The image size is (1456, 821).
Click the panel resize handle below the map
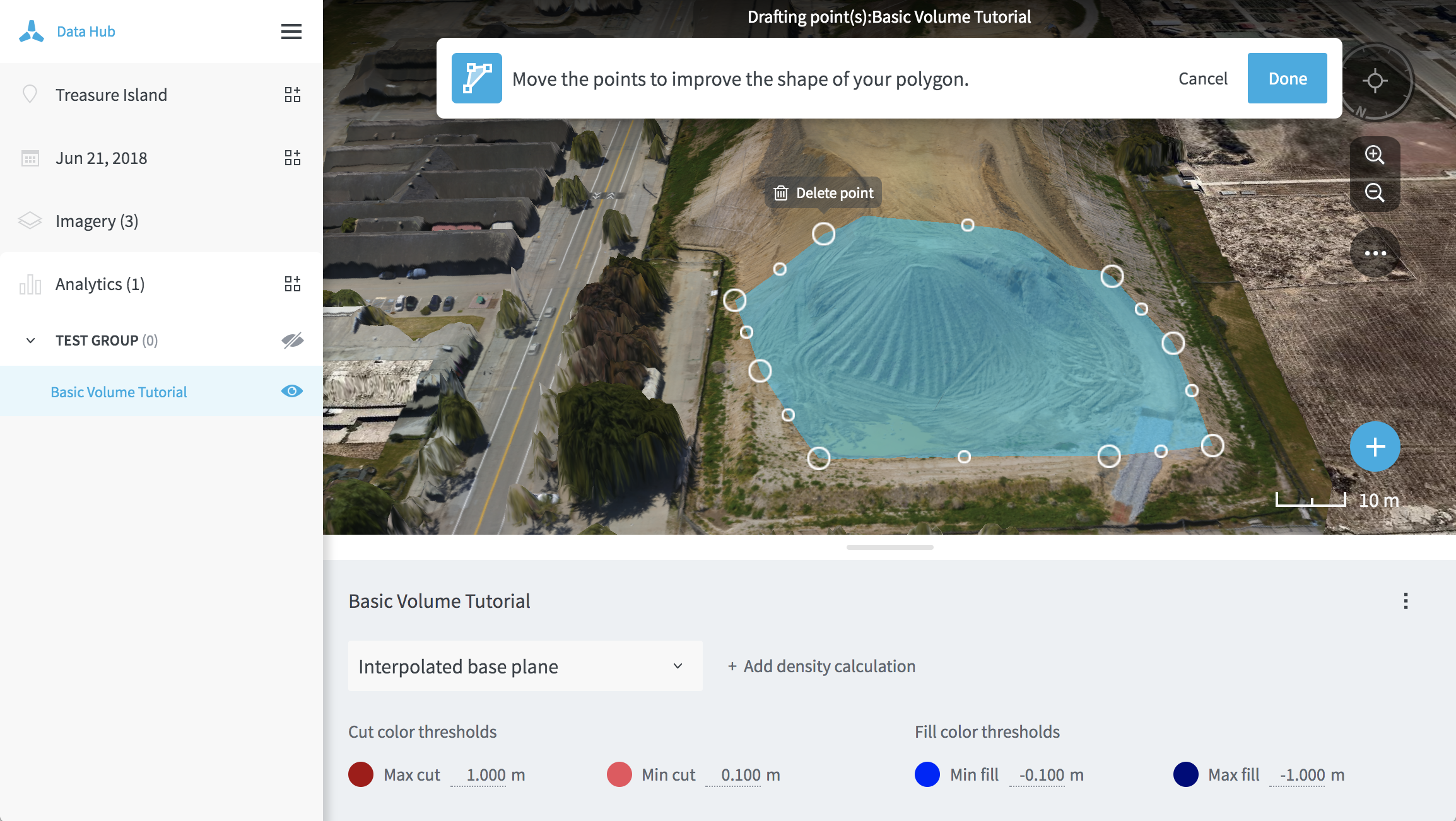[889, 547]
